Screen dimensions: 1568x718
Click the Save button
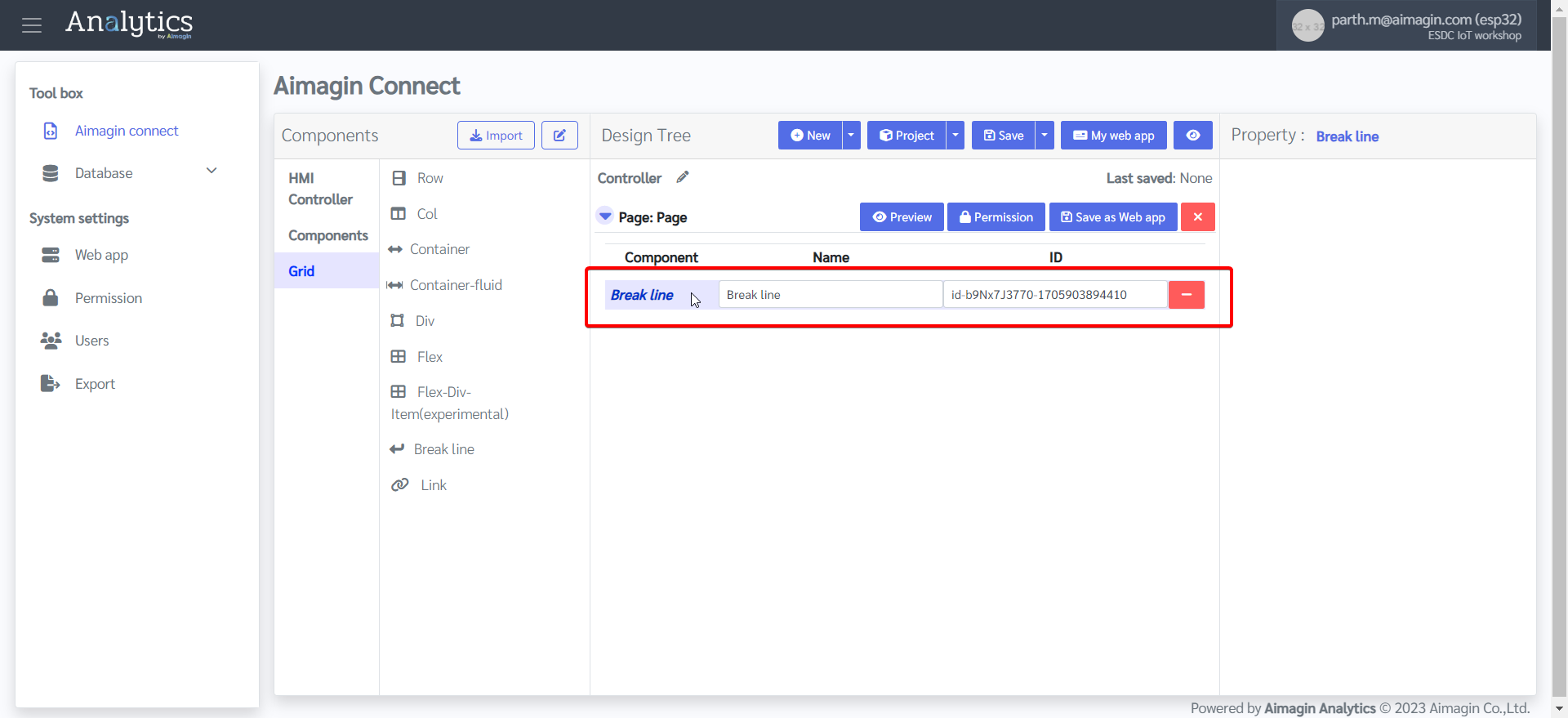(1004, 136)
